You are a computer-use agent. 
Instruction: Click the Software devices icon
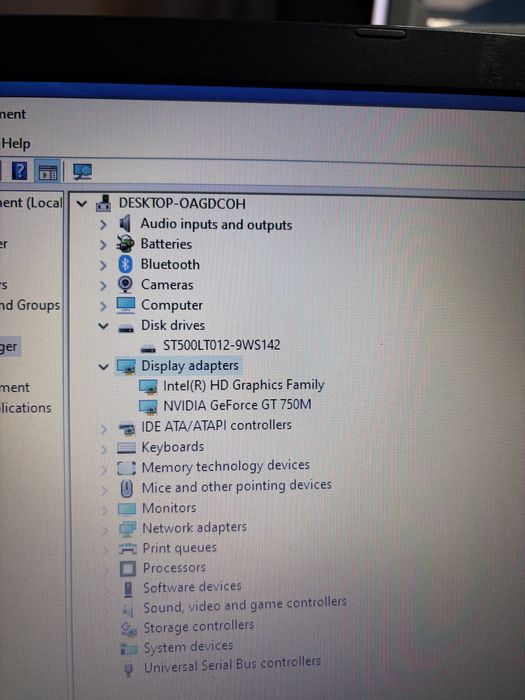(128, 589)
